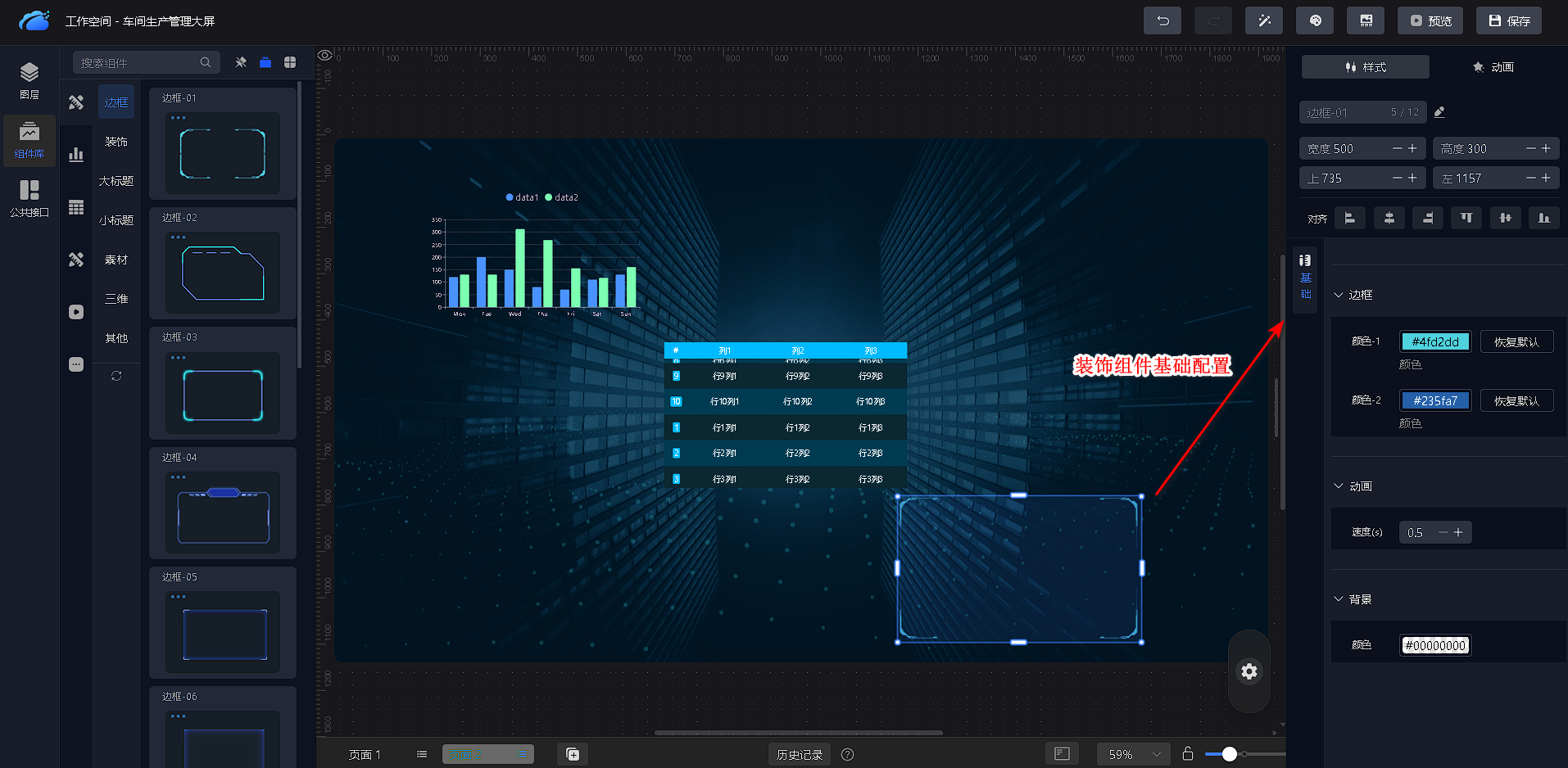The height and width of the screenshot is (768, 1568).
Task: Open the magic wand beautify tool
Action: (x=1263, y=20)
